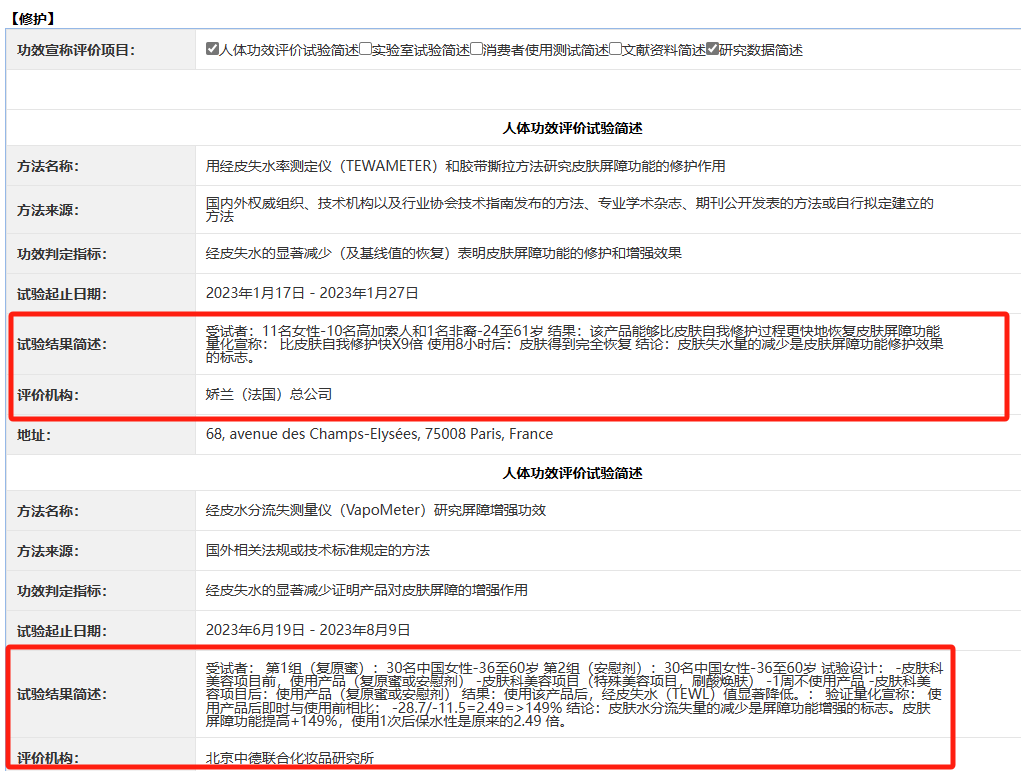Select the date range 2023年1月17日 - 2023年1月27日

click(312, 293)
